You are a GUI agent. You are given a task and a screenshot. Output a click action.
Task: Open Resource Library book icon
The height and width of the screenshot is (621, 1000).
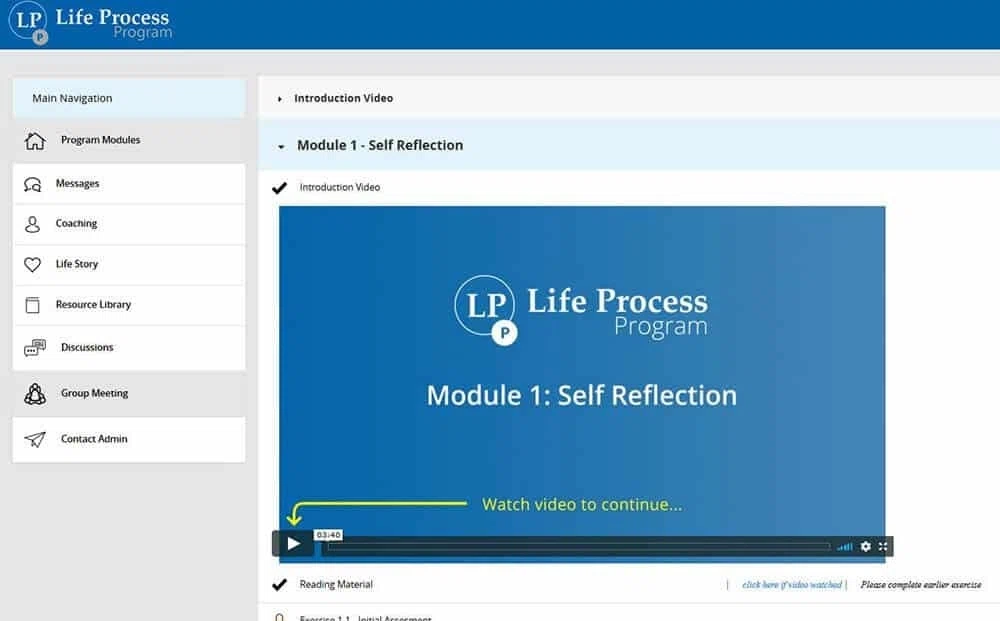click(33, 305)
